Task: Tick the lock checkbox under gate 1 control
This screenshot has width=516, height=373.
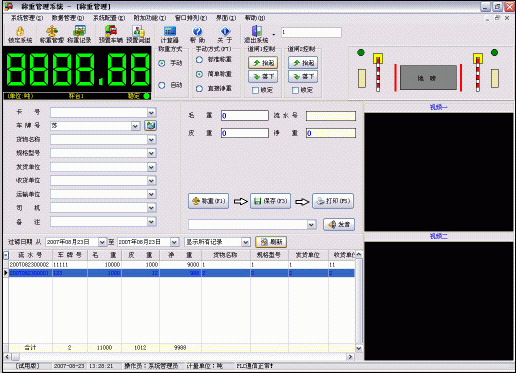Action: point(255,90)
